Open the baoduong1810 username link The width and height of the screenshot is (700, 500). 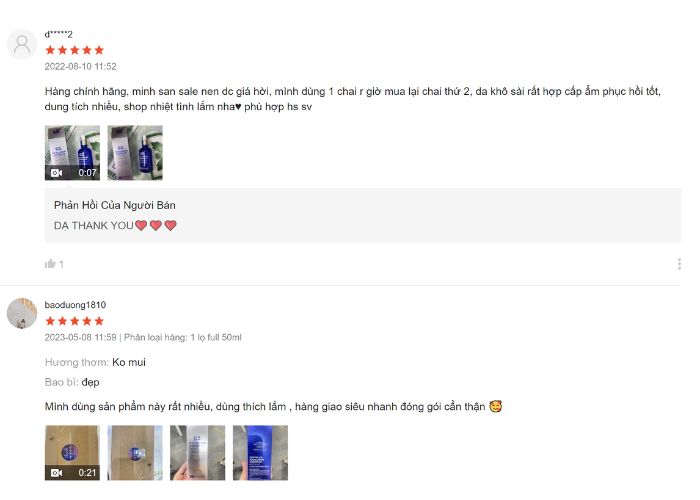(x=75, y=305)
